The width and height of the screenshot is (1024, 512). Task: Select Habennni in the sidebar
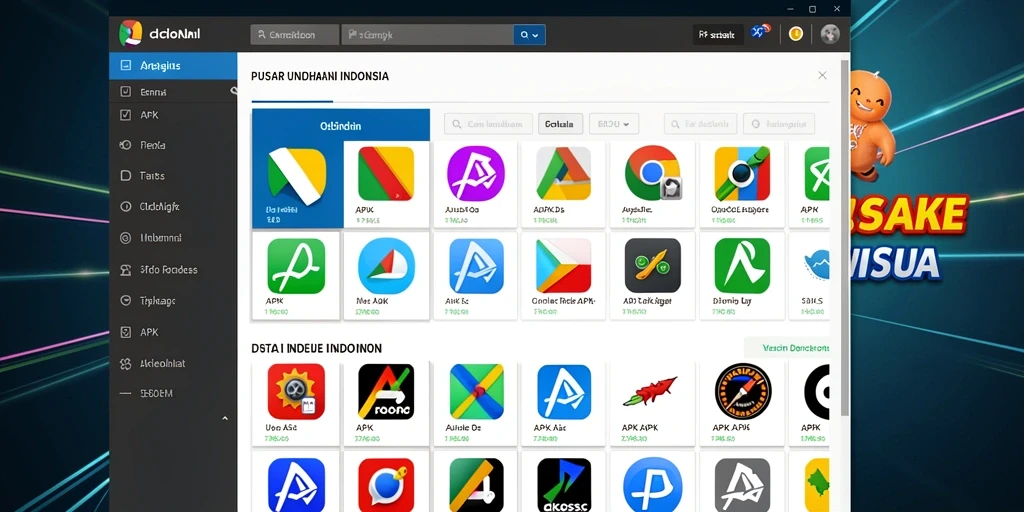tap(173, 238)
